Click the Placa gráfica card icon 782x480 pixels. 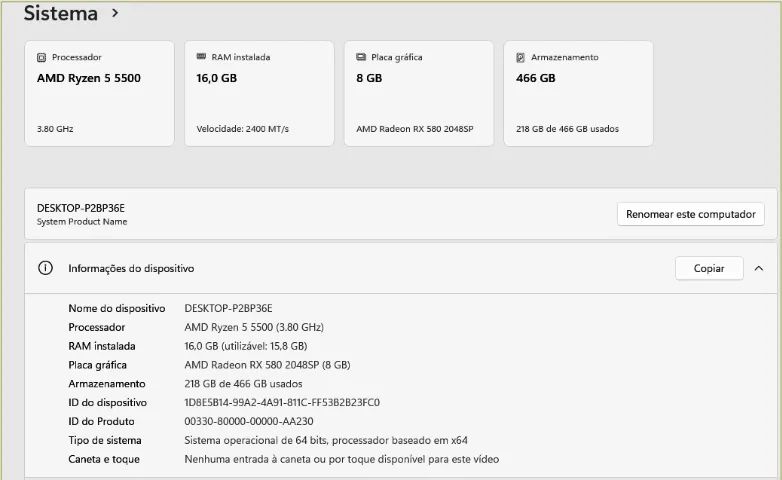[x=361, y=57]
